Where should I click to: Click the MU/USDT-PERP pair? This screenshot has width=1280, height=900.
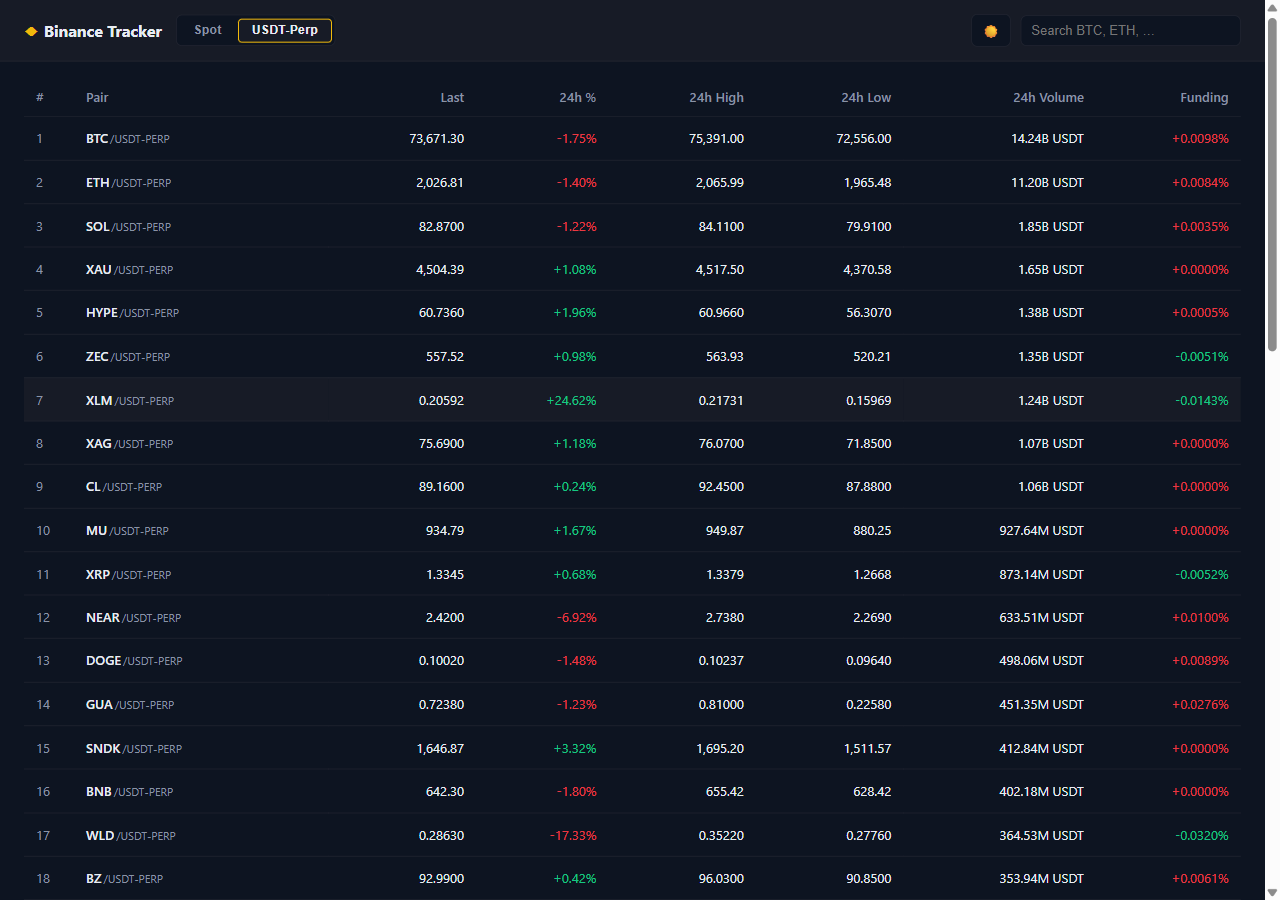pyautogui.click(x=127, y=531)
